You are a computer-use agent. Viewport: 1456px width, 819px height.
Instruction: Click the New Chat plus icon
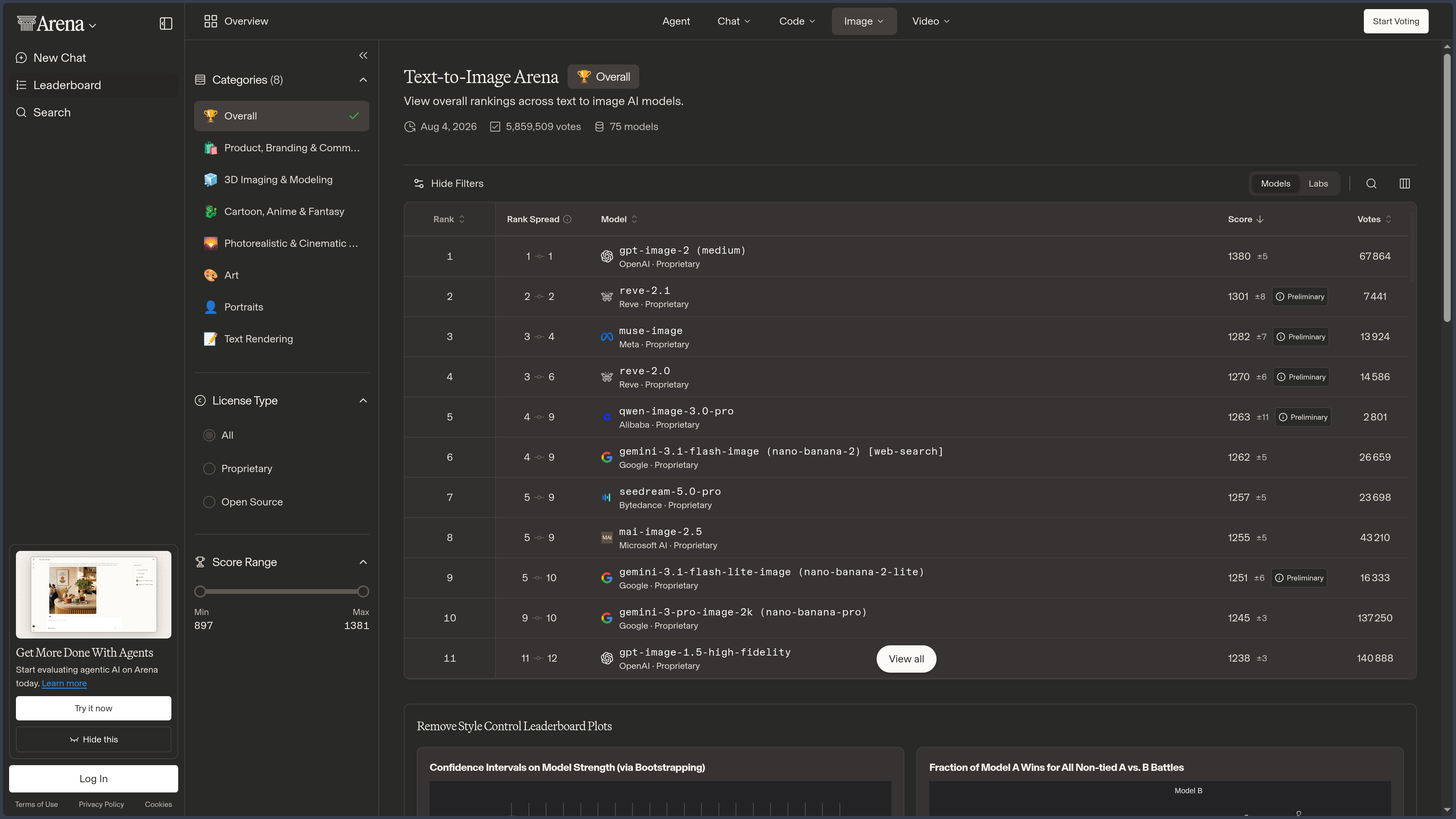pos(21,58)
